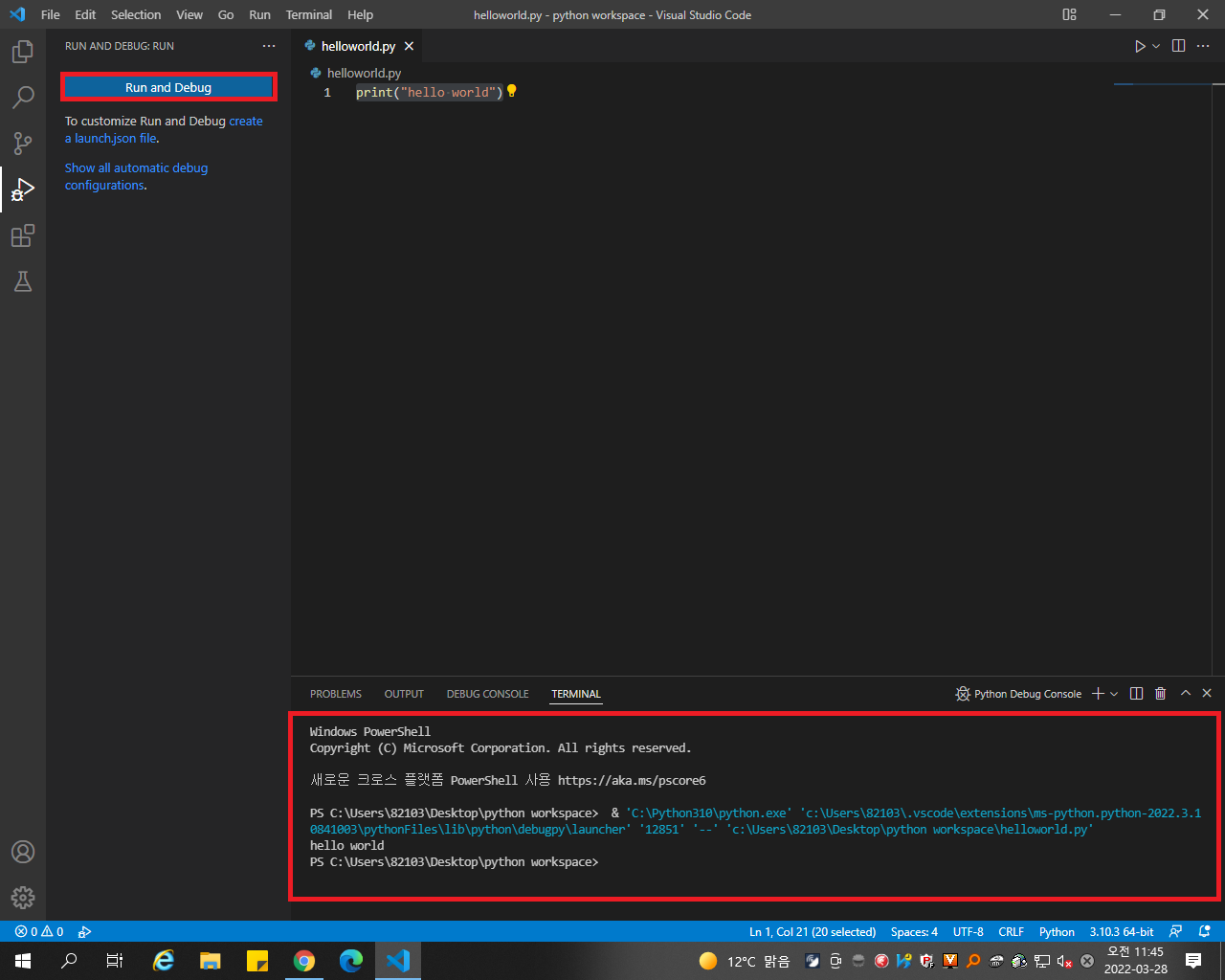This screenshot has width=1225, height=980.
Task: Click the editor minimap
Action: (x=1163, y=86)
